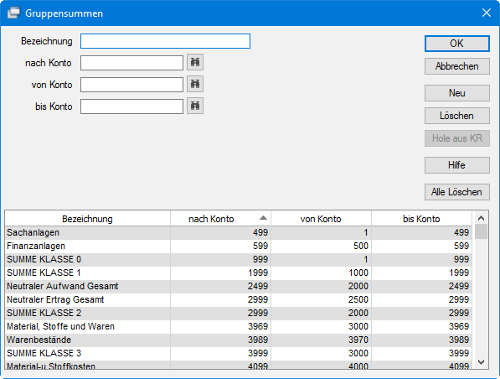Open help with the Hilfe button

[457, 165]
